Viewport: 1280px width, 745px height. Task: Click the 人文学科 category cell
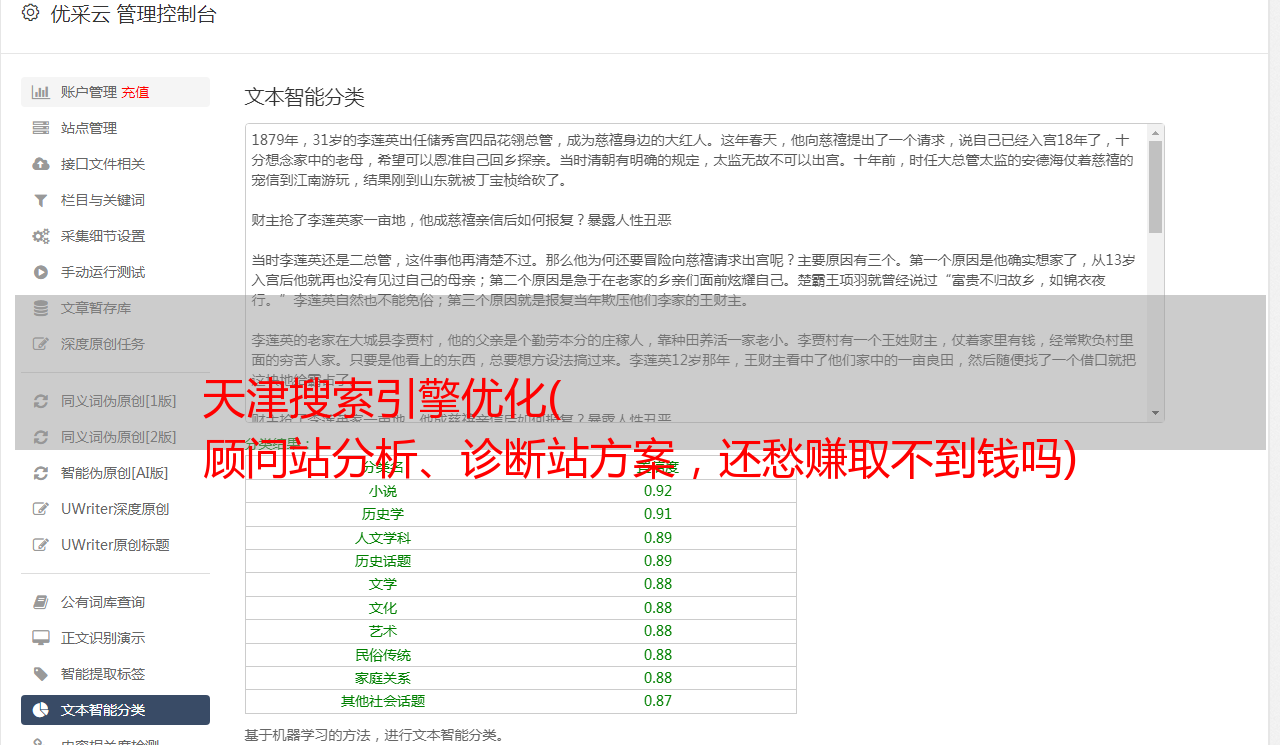(x=382, y=538)
